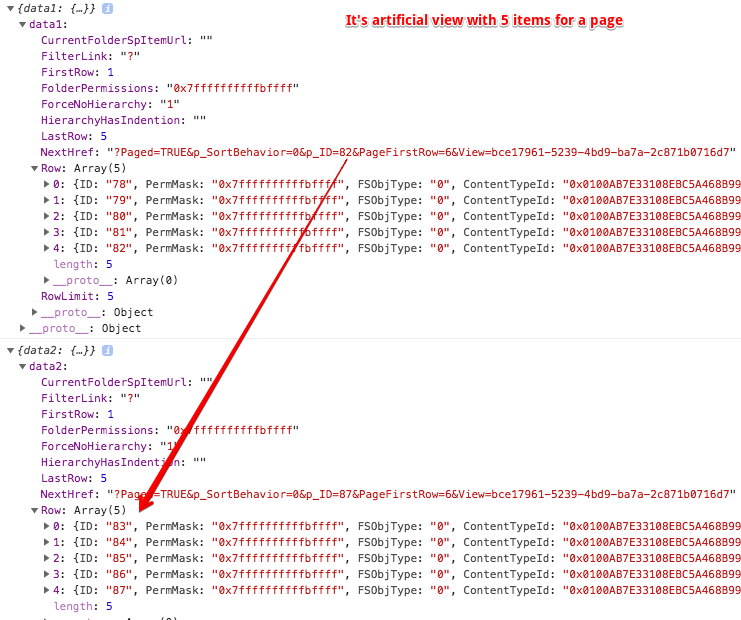Click ForceNoHierarchy property in data1
This screenshot has width=741, height=620.
(x=110, y=104)
